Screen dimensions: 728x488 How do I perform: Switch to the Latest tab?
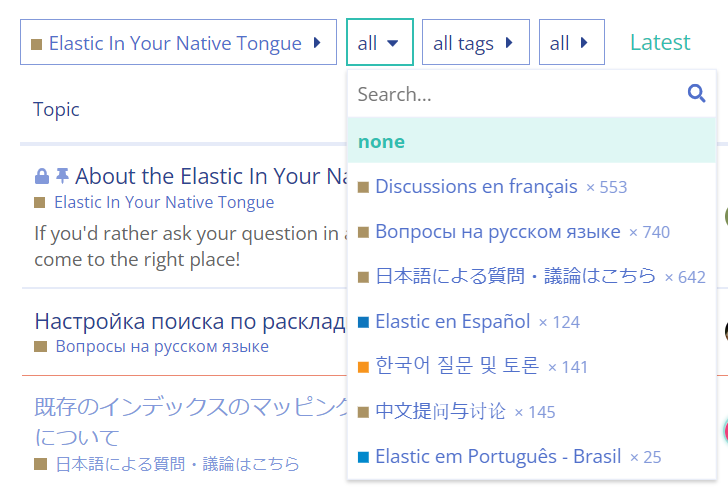pos(660,43)
